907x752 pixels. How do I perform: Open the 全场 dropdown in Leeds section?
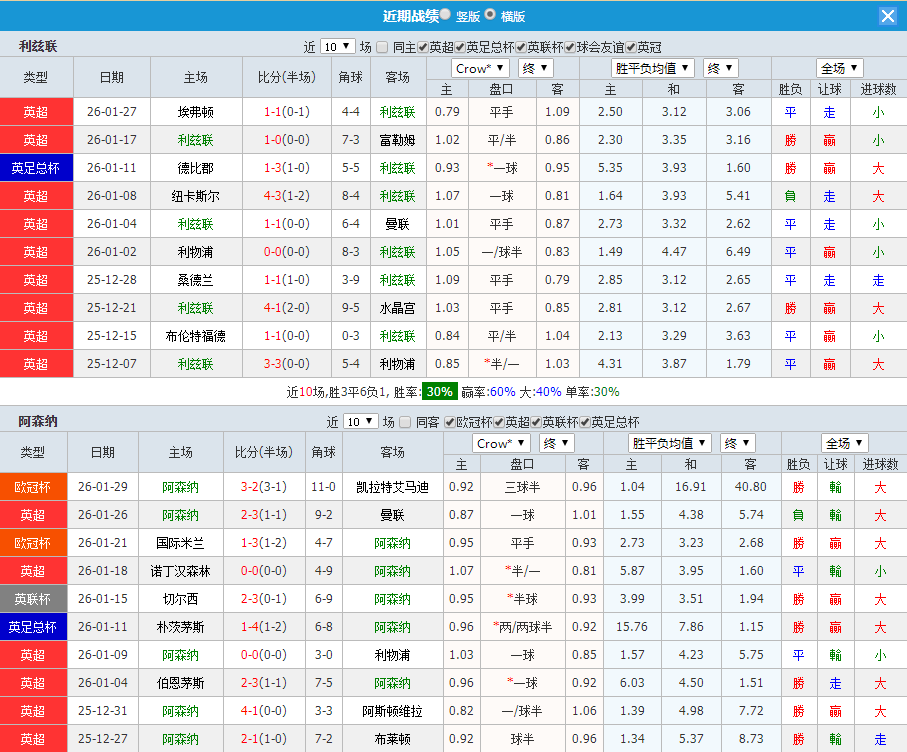838,67
